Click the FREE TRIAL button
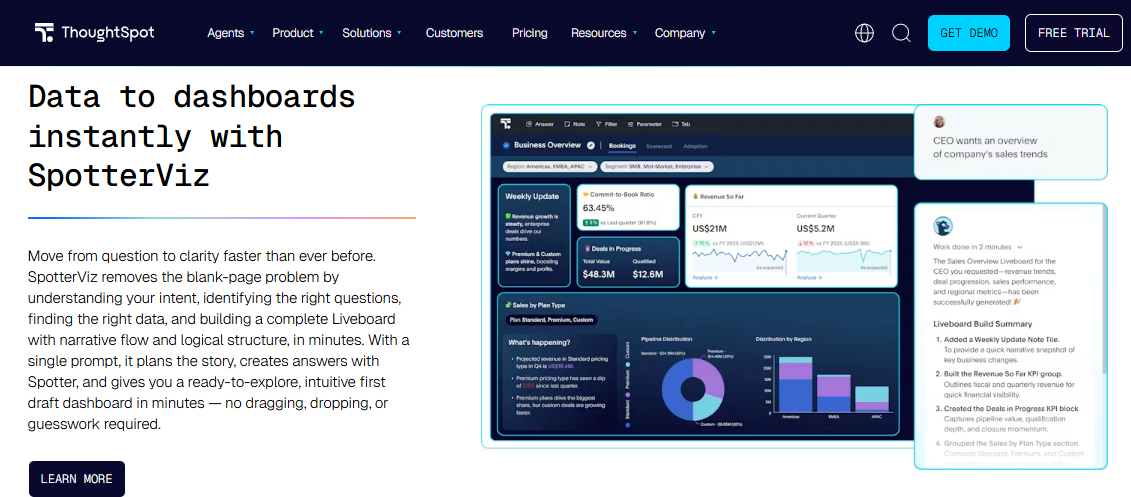 click(x=1073, y=33)
